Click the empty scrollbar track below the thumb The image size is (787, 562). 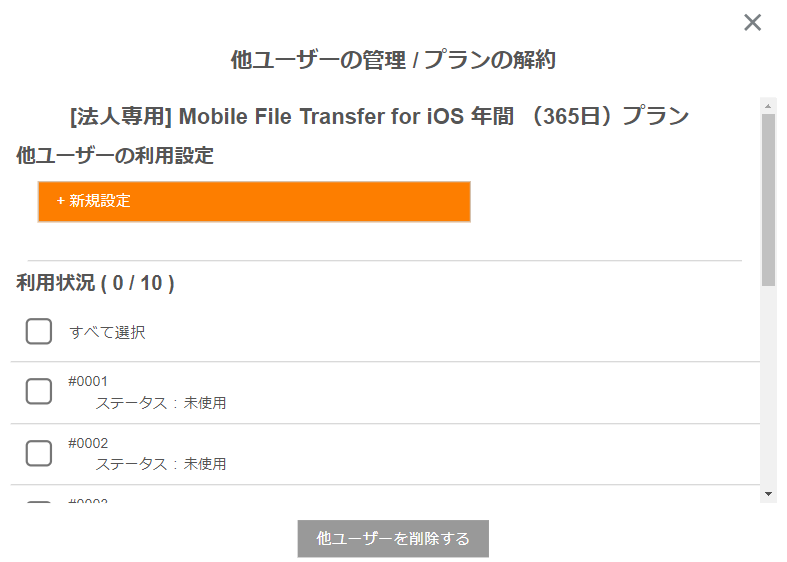click(x=768, y=386)
